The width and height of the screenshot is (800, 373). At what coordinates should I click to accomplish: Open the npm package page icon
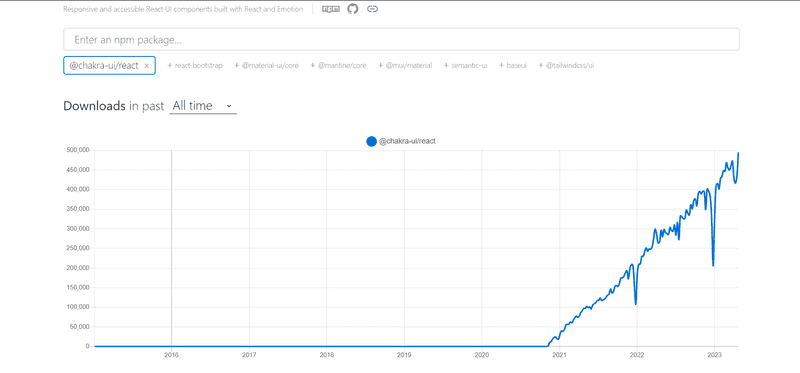pyautogui.click(x=331, y=9)
